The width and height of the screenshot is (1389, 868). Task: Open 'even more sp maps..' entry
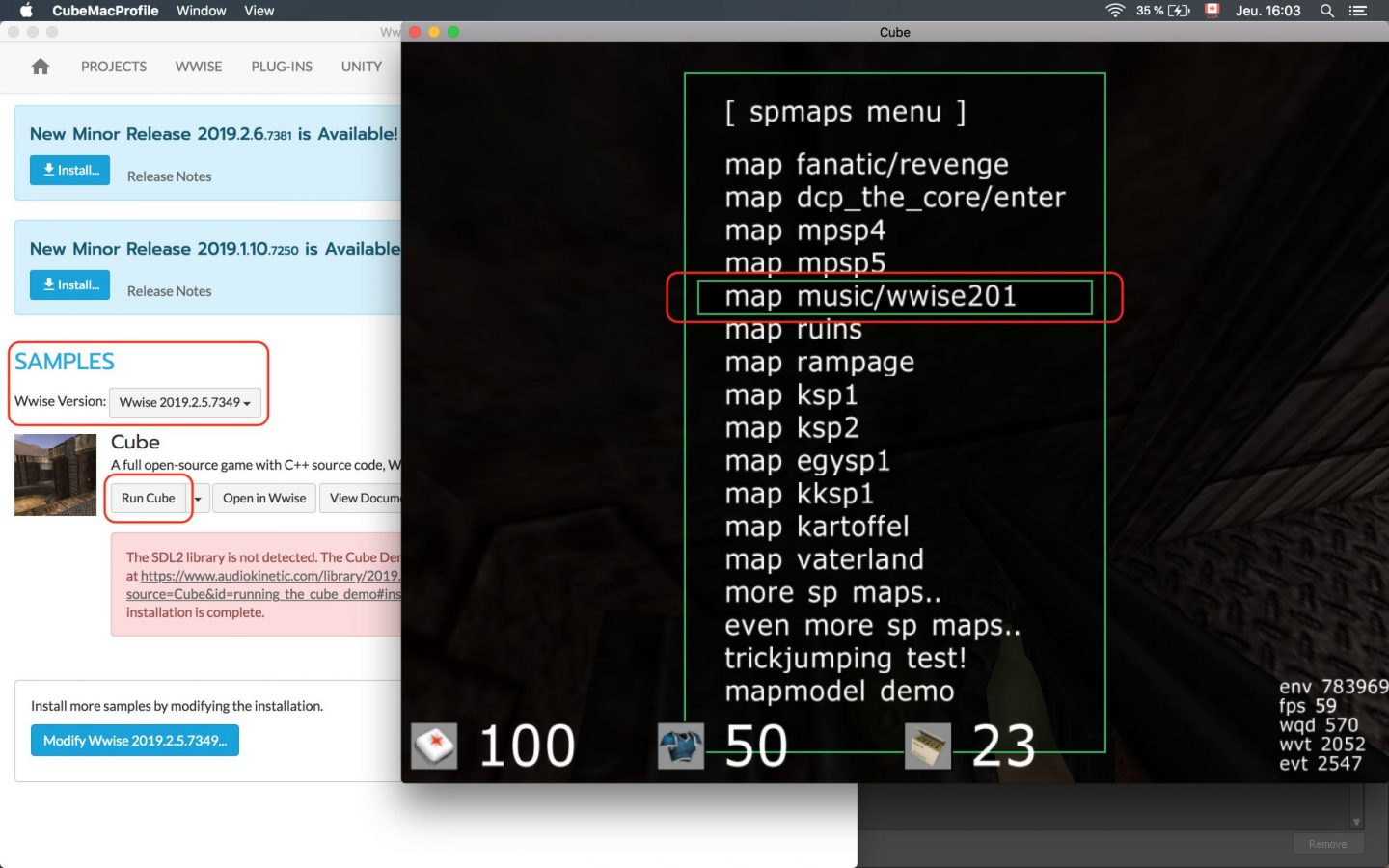pyautogui.click(x=872, y=626)
